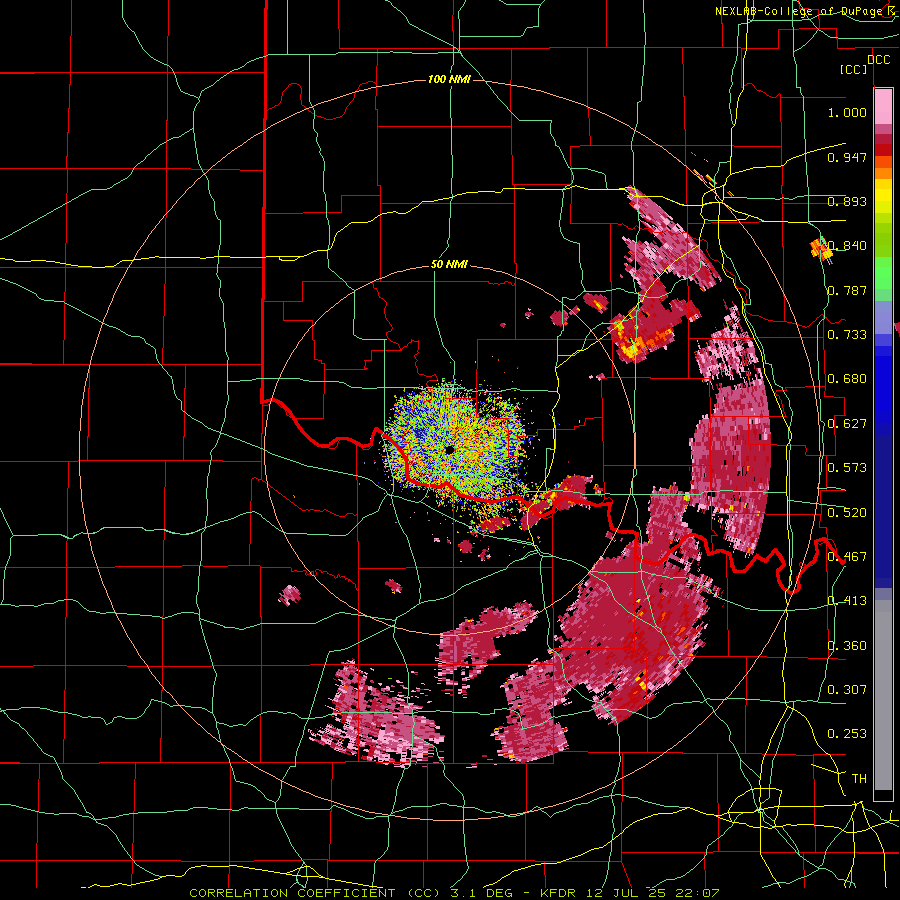Click the 0.520 legend value
Screen dimensions: 900x900
pyautogui.click(x=847, y=513)
